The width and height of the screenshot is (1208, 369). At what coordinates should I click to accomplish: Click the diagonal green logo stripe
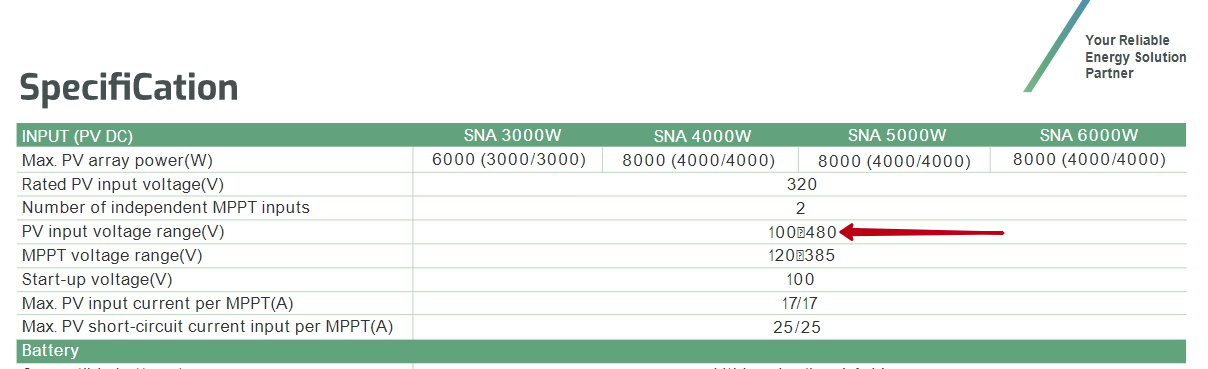1056,46
